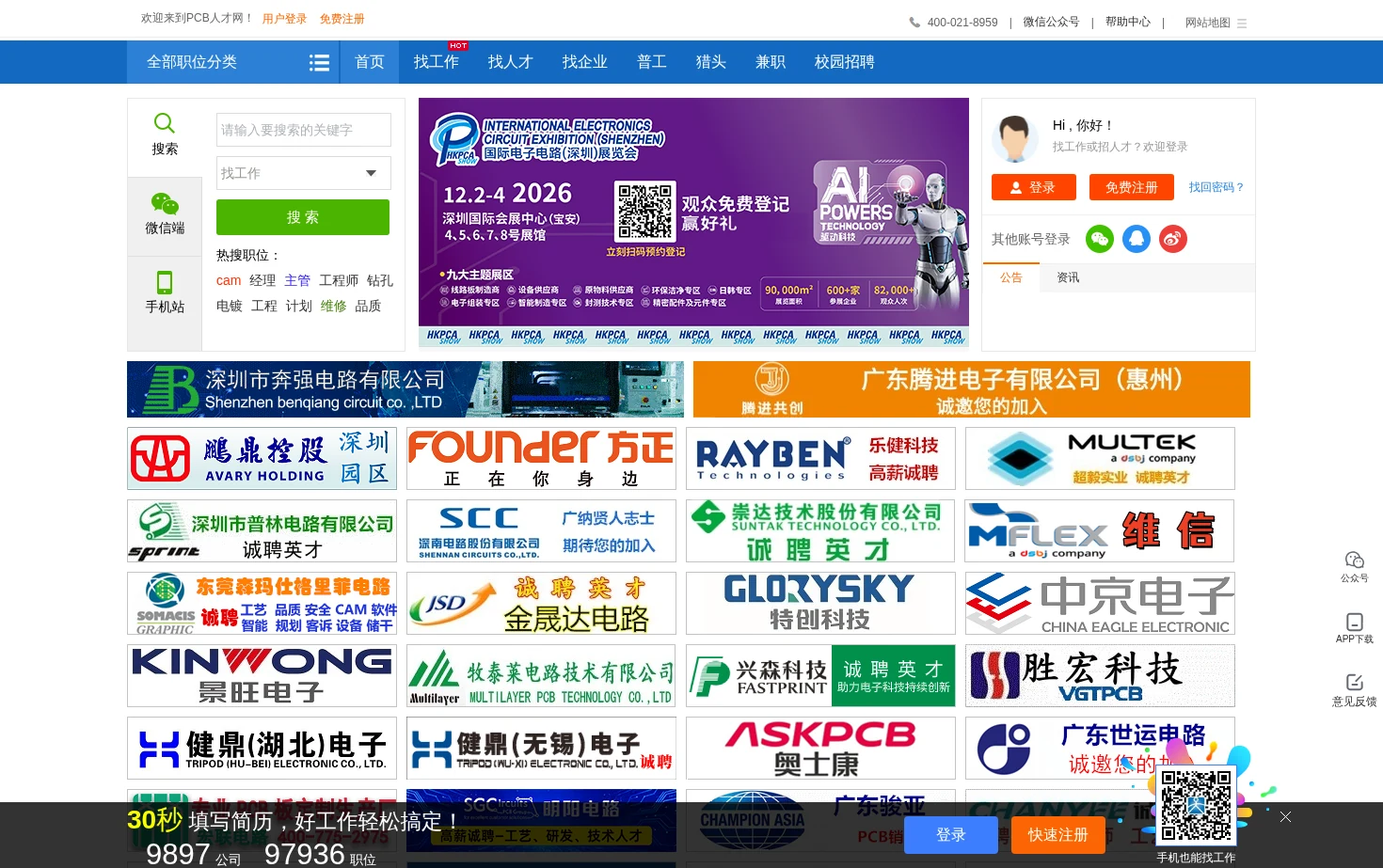Click hot job keyword 电镀
This screenshot has height=868, width=1383.
pyautogui.click(x=230, y=306)
